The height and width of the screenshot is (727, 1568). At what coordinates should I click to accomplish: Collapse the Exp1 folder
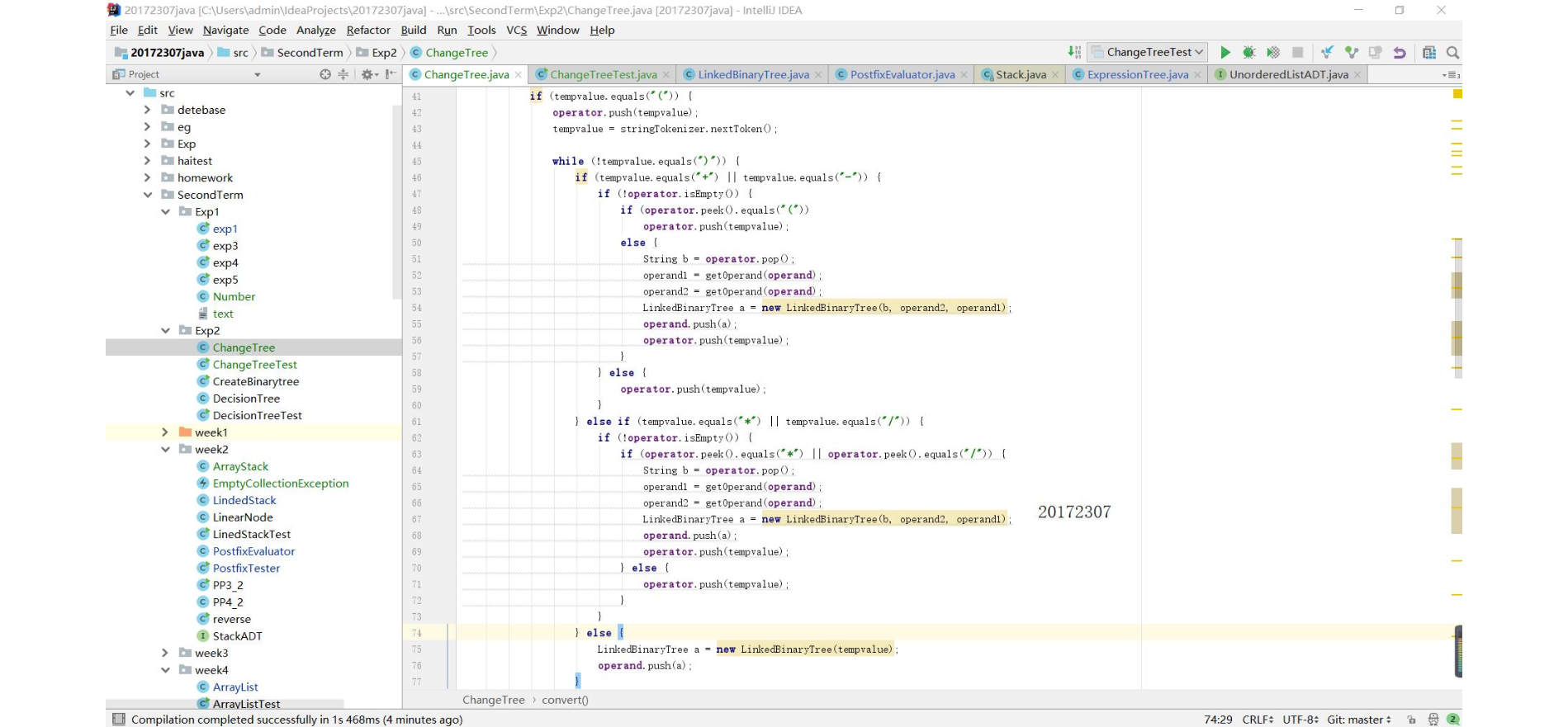[x=165, y=212]
